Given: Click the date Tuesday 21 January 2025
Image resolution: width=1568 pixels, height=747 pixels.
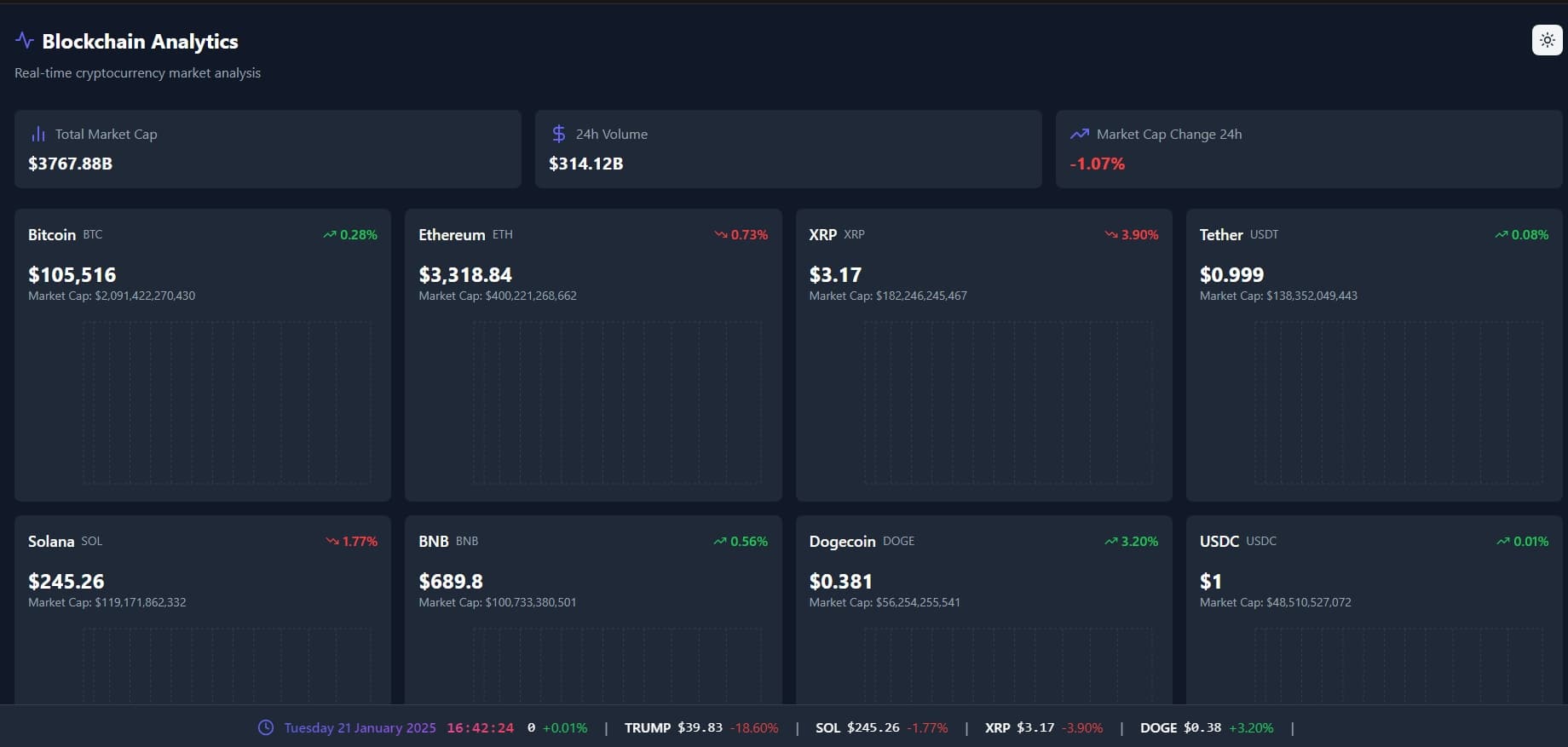Looking at the screenshot, I should [360, 727].
